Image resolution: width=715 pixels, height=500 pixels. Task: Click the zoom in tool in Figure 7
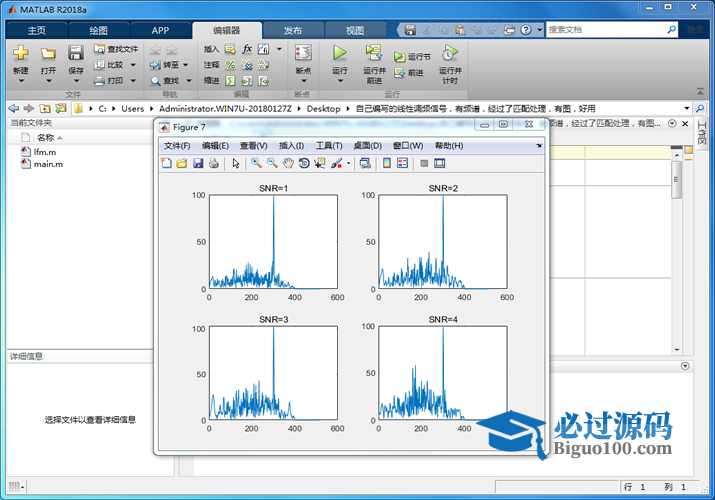(257, 163)
